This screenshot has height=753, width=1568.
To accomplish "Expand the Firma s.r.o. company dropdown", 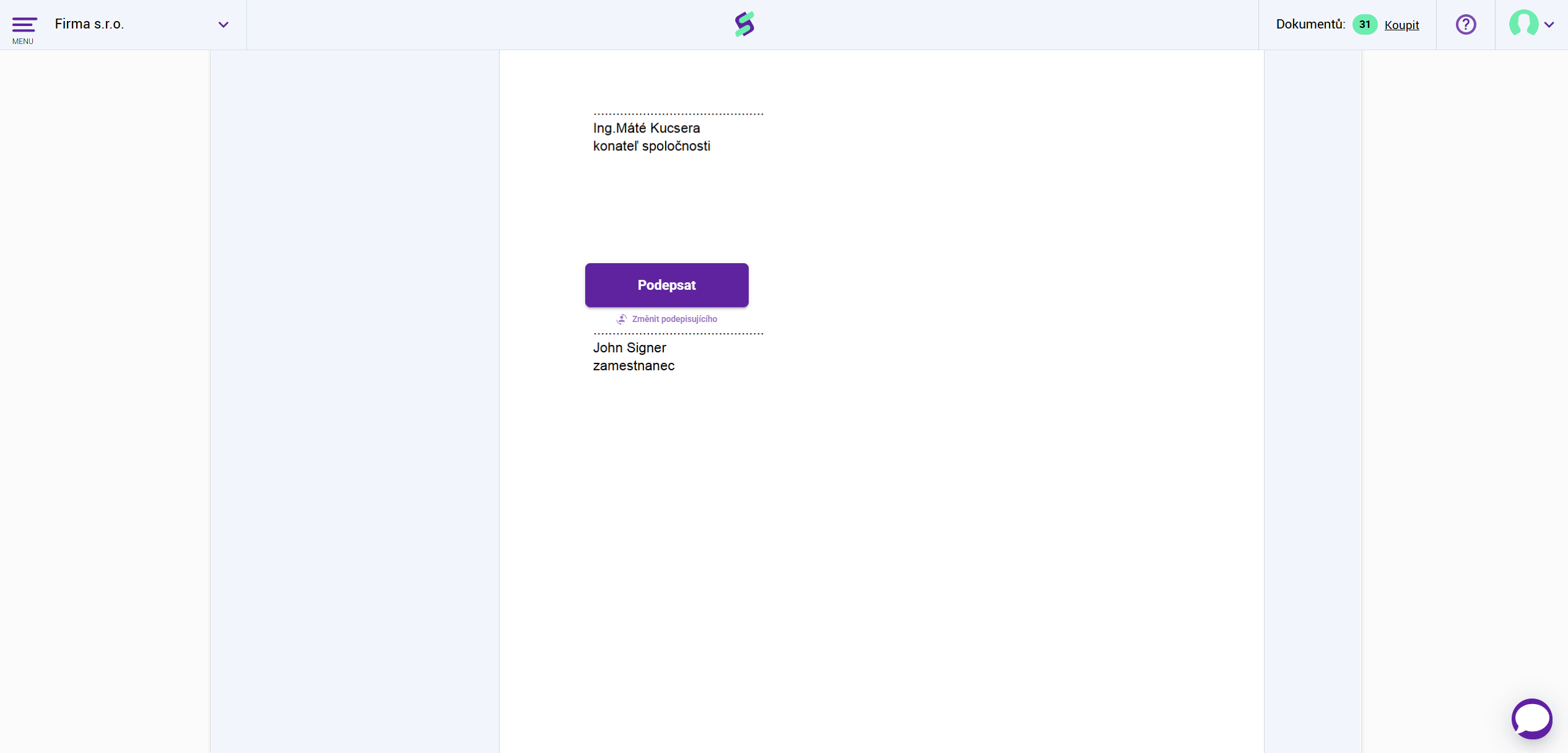I will [224, 25].
